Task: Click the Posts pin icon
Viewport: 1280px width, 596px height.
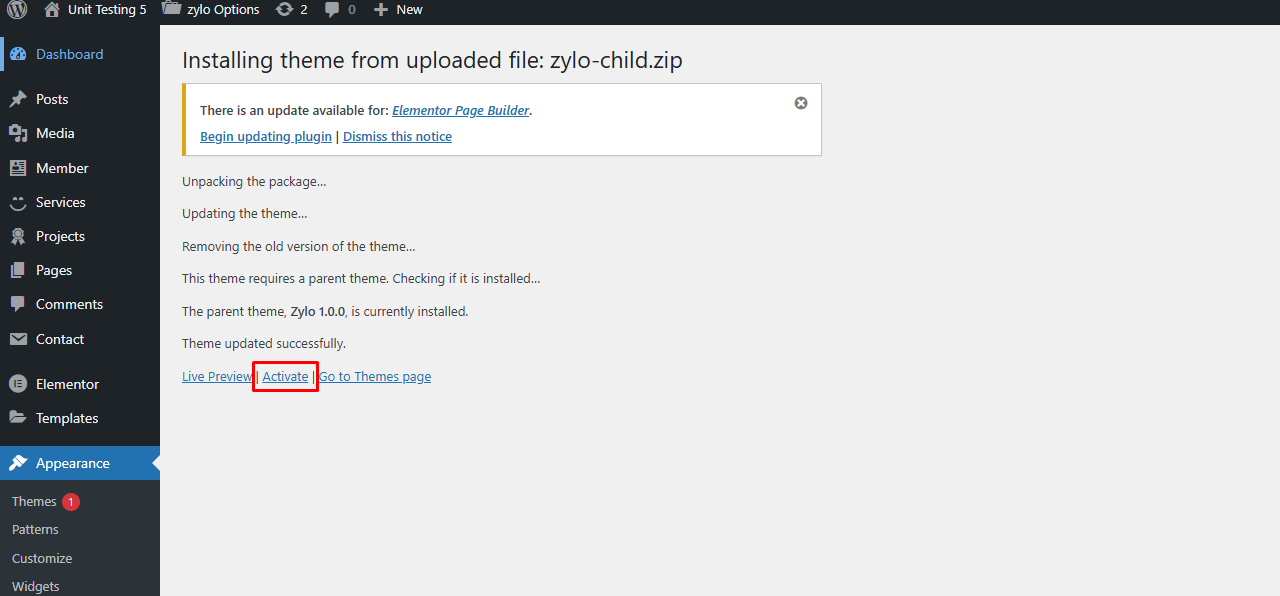Action: (x=18, y=99)
